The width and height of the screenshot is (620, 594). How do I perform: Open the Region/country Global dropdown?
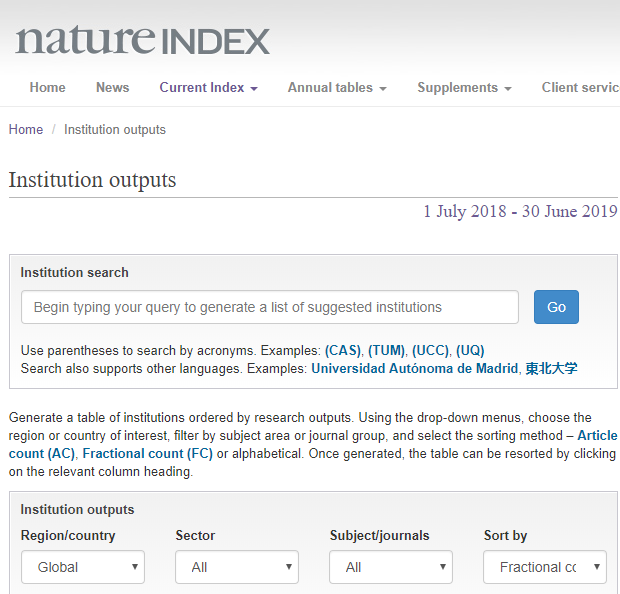83,567
